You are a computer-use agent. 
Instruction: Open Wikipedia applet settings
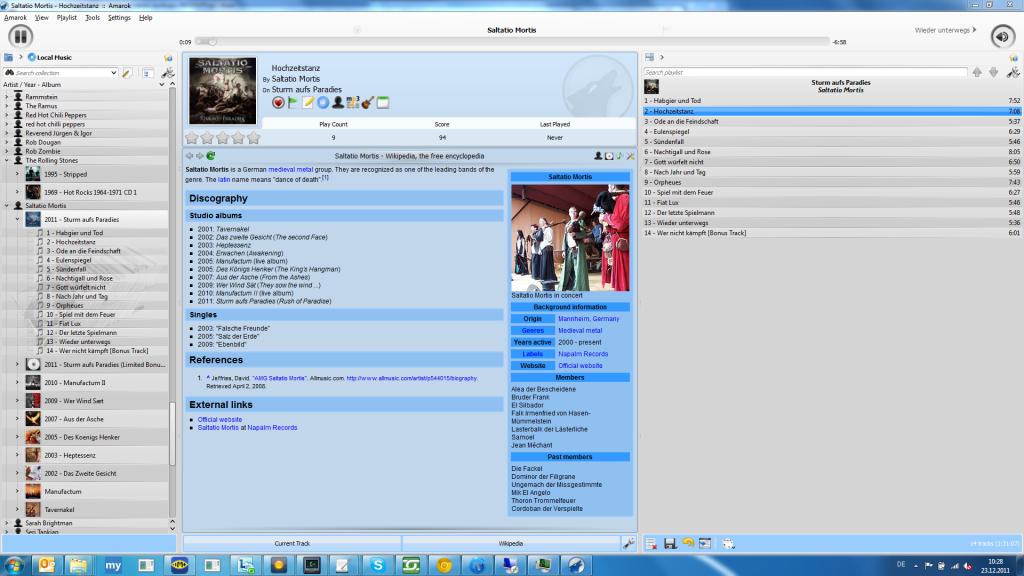click(x=630, y=156)
